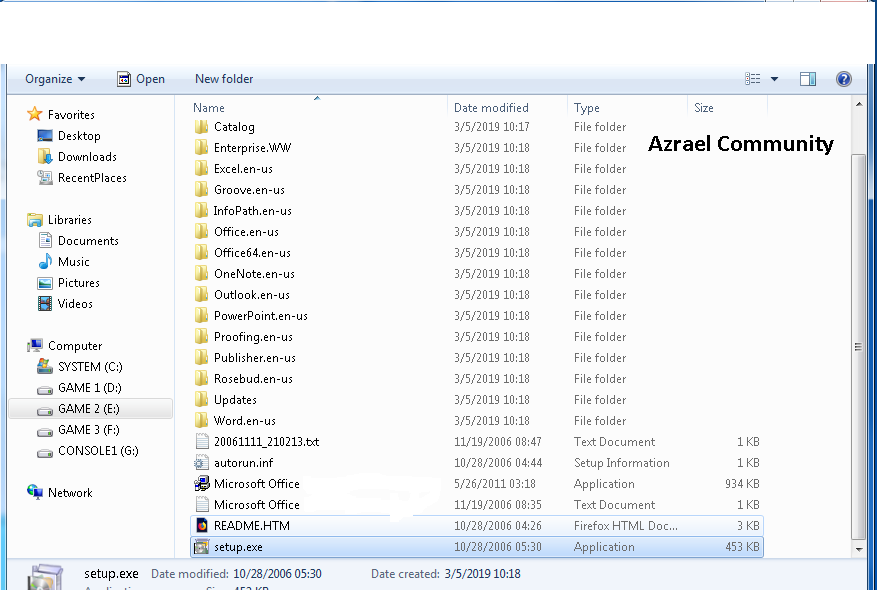Click Setup Information type cell
The width and height of the screenshot is (877, 590).
(621, 462)
